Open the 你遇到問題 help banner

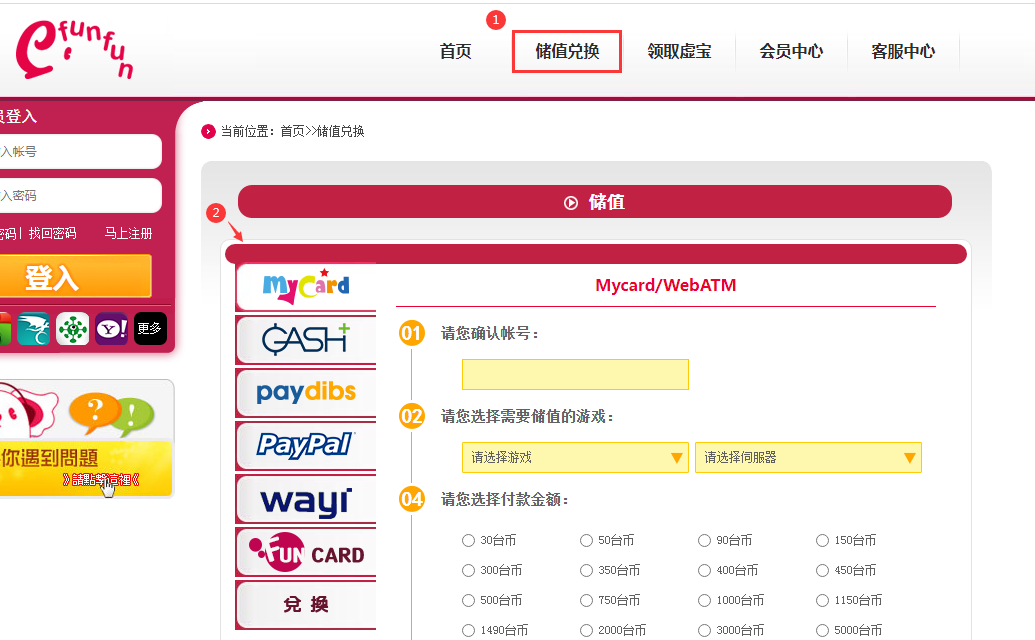pyautogui.click(x=86, y=438)
